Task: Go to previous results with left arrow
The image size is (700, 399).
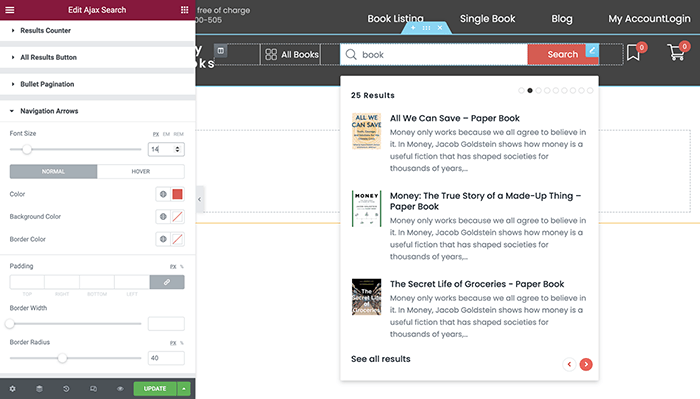Action: pos(569,365)
